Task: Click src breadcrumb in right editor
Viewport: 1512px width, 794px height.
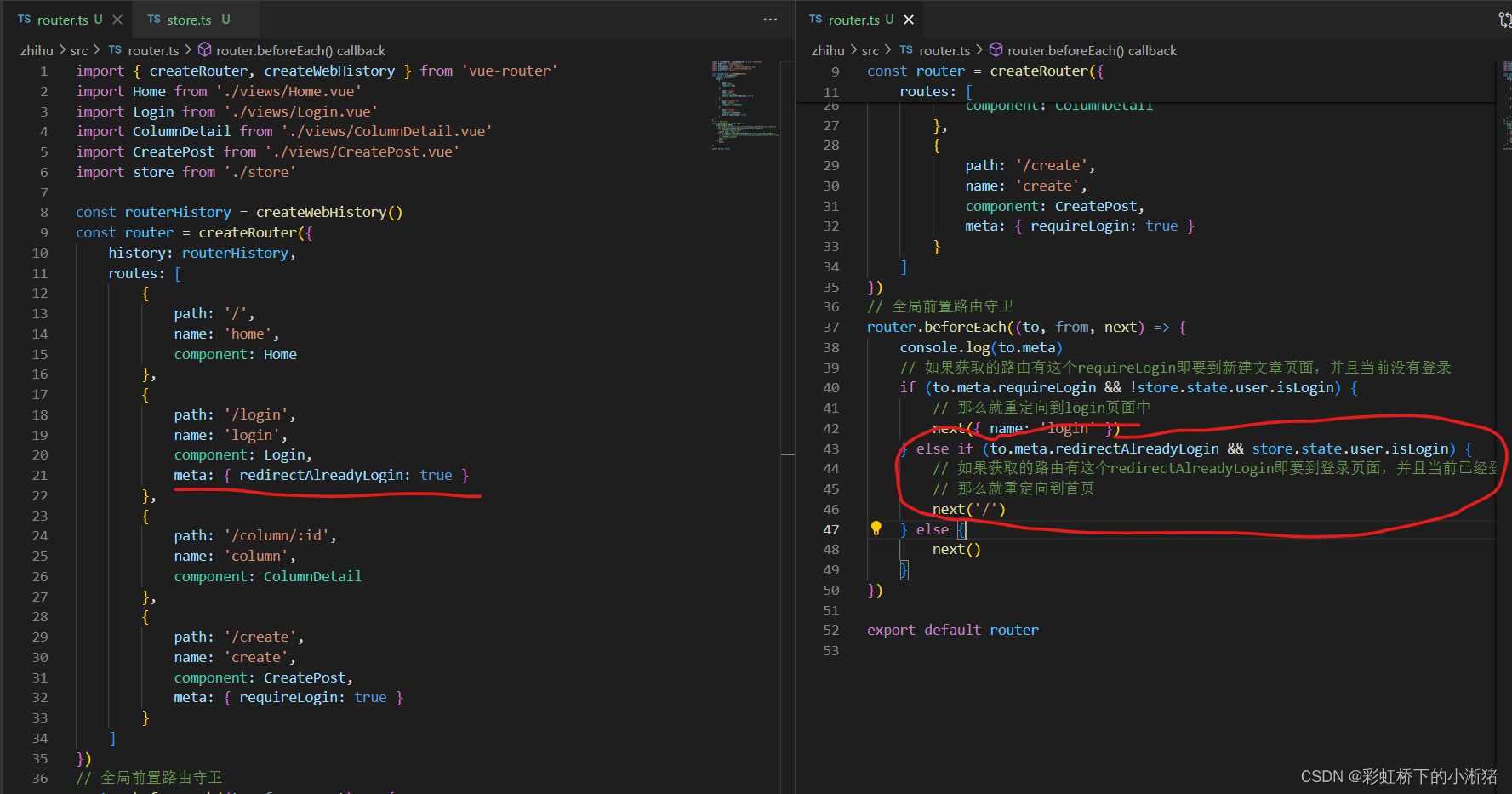Action: point(870,50)
